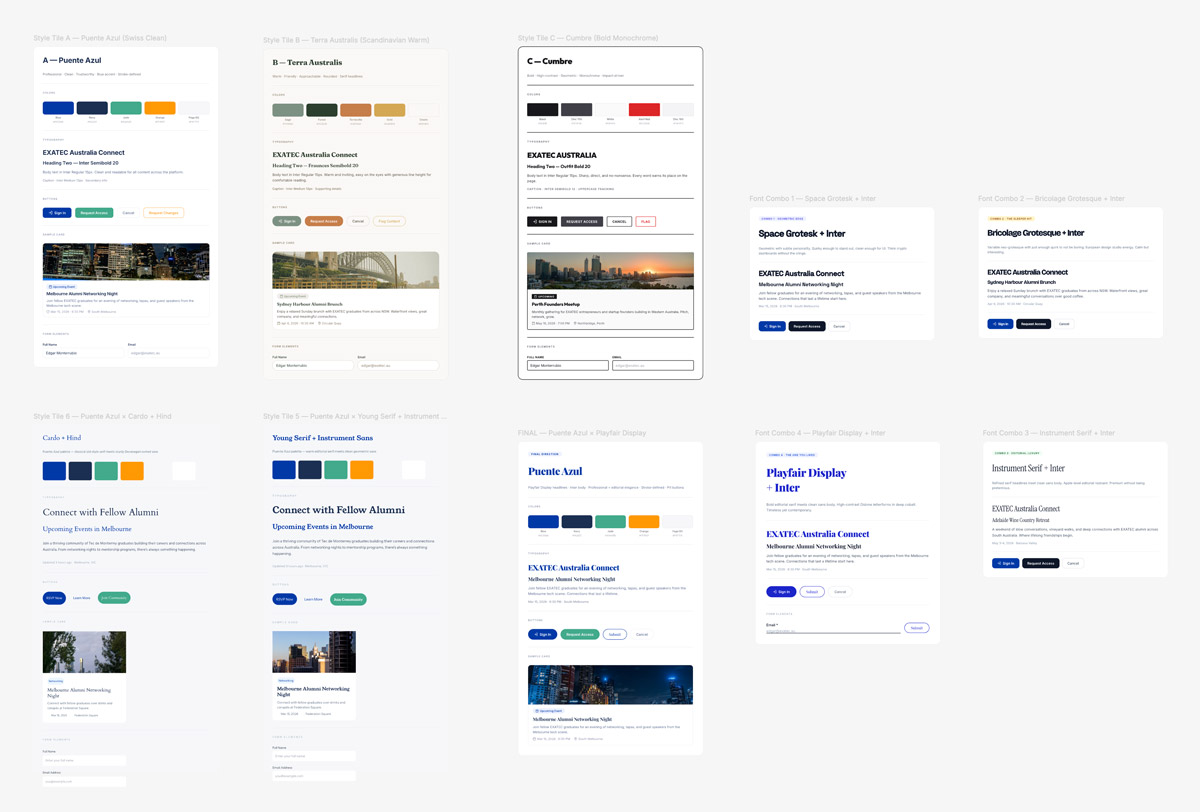The width and height of the screenshot is (1200, 812).
Task: Click Submit button beside Email in Font Combo 4
Action: 916,628
